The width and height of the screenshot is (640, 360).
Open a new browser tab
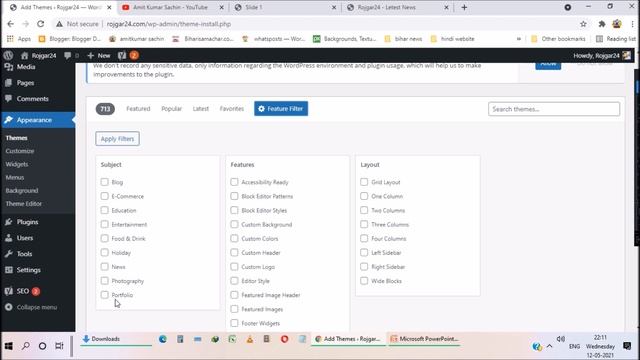point(464,7)
